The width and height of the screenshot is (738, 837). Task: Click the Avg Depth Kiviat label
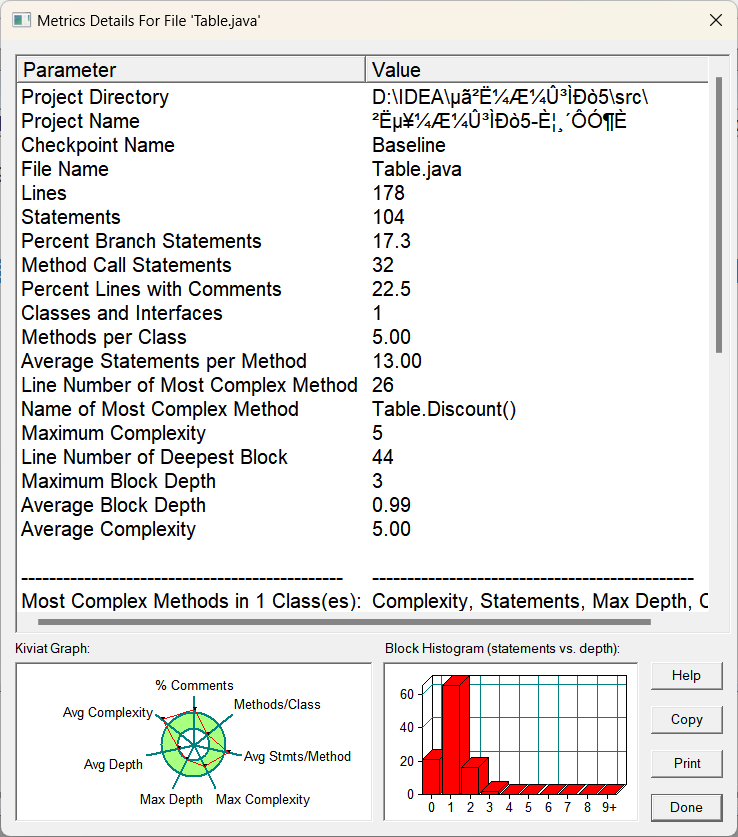(113, 764)
